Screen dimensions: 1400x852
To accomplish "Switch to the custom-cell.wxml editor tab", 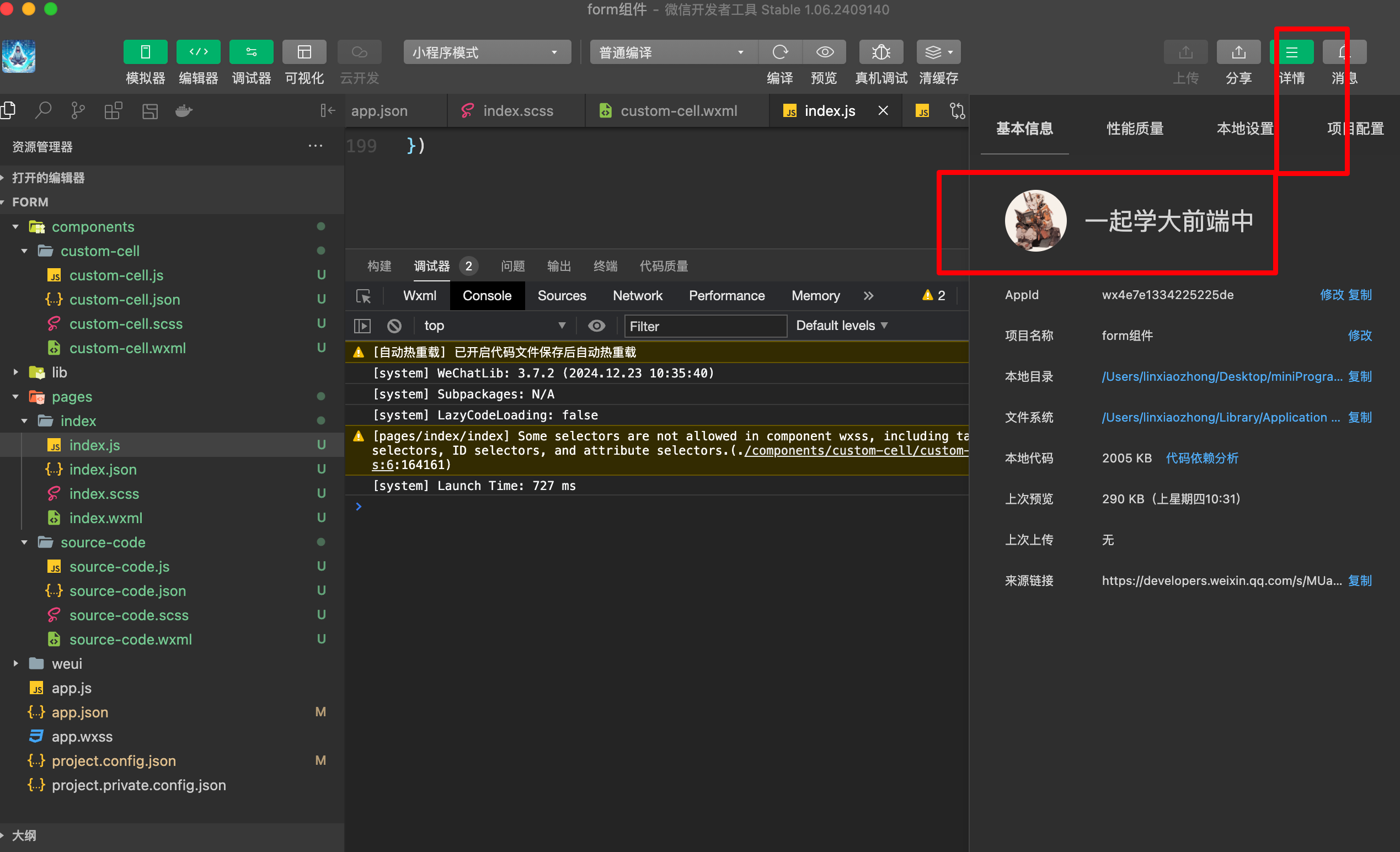I will click(678, 110).
